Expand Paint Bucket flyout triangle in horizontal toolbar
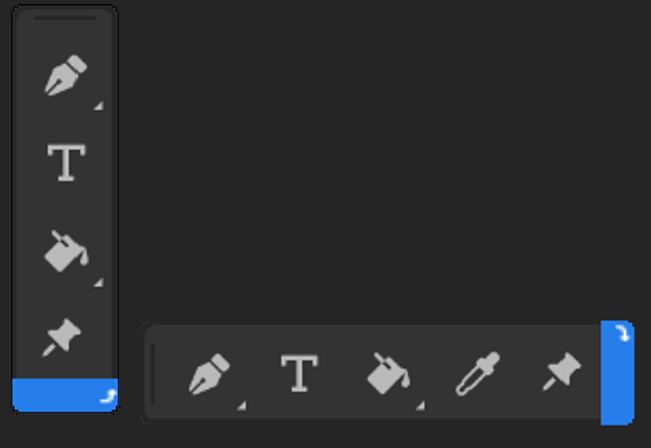This screenshot has width=651, height=448. tap(420, 406)
